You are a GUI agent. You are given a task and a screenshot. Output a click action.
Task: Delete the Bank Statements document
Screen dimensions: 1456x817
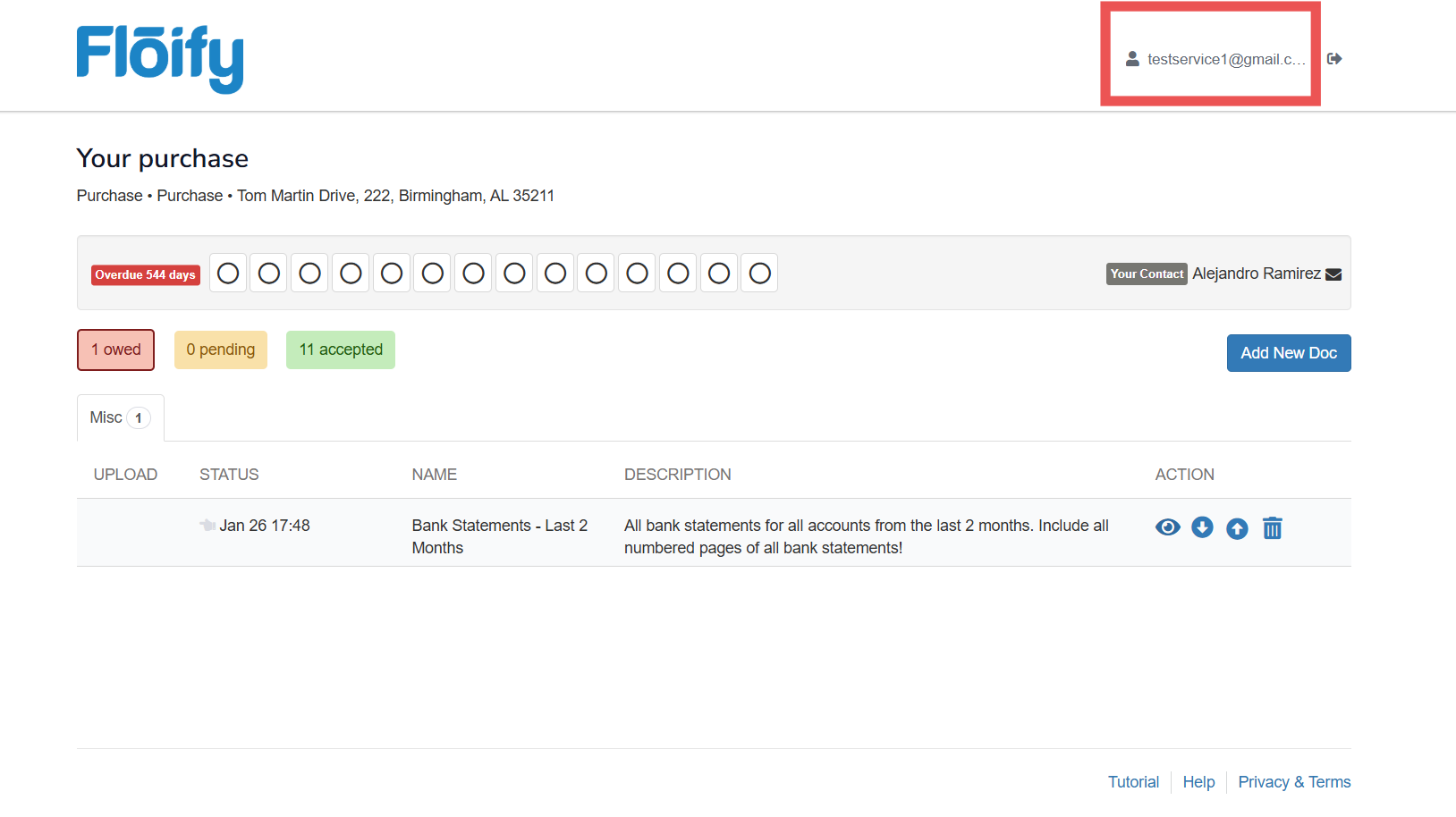point(1272,528)
